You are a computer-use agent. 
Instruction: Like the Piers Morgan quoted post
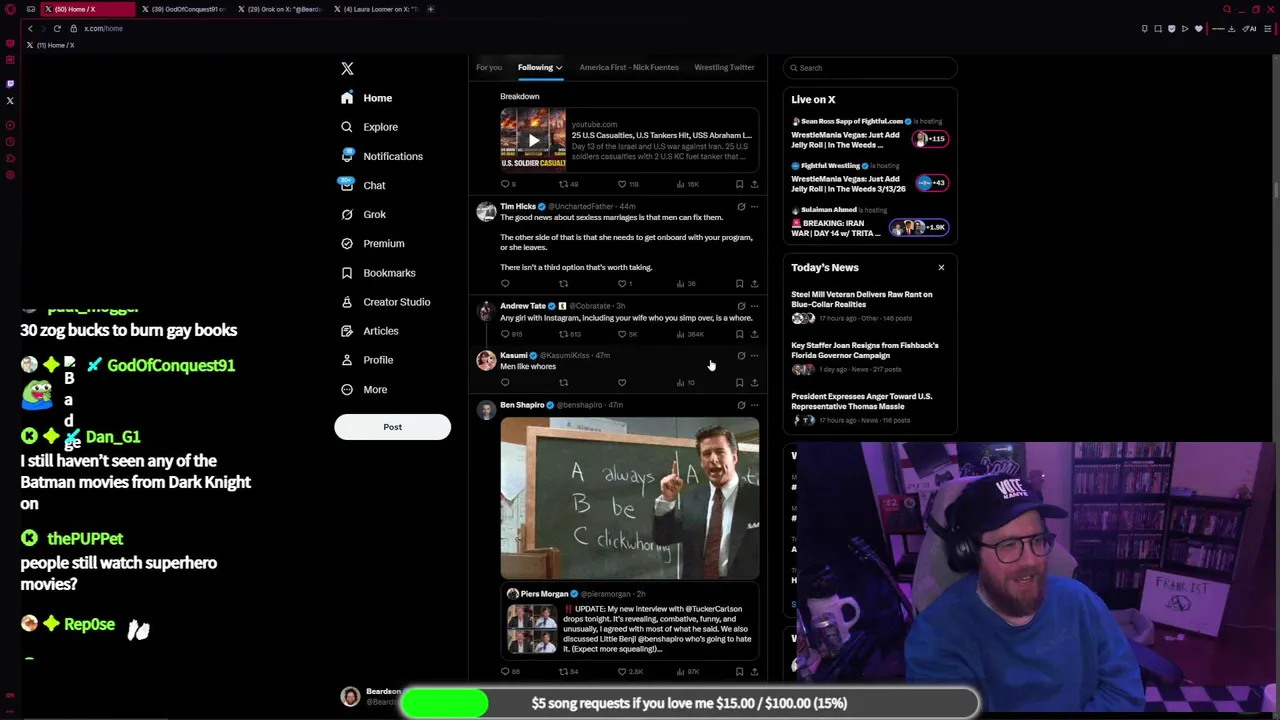(x=622, y=672)
